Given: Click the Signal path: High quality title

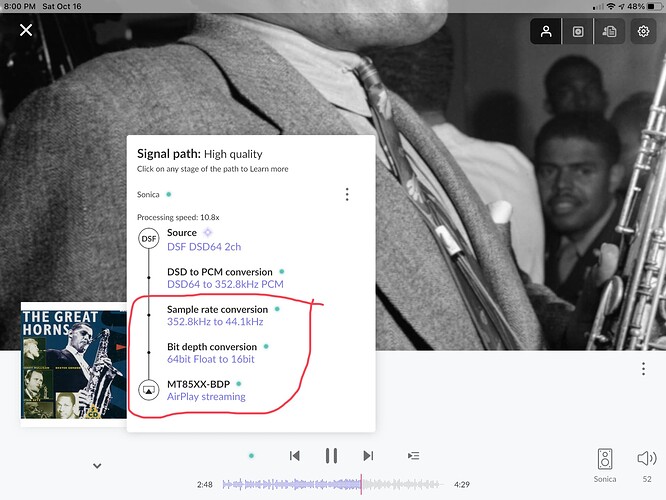Looking at the screenshot, I should pyautogui.click(x=200, y=154).
